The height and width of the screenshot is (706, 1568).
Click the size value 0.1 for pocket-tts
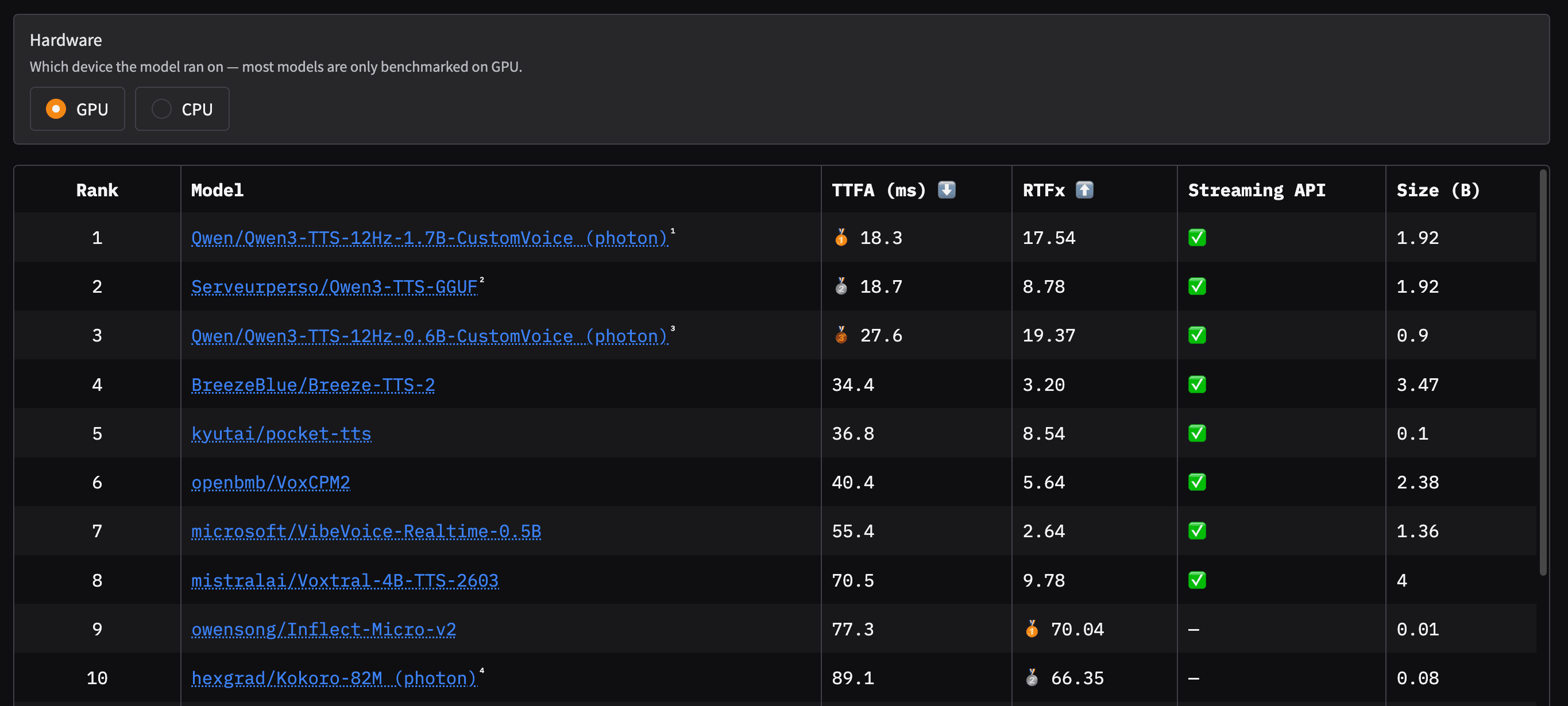pyautogui.click(x=1412, y=433)
